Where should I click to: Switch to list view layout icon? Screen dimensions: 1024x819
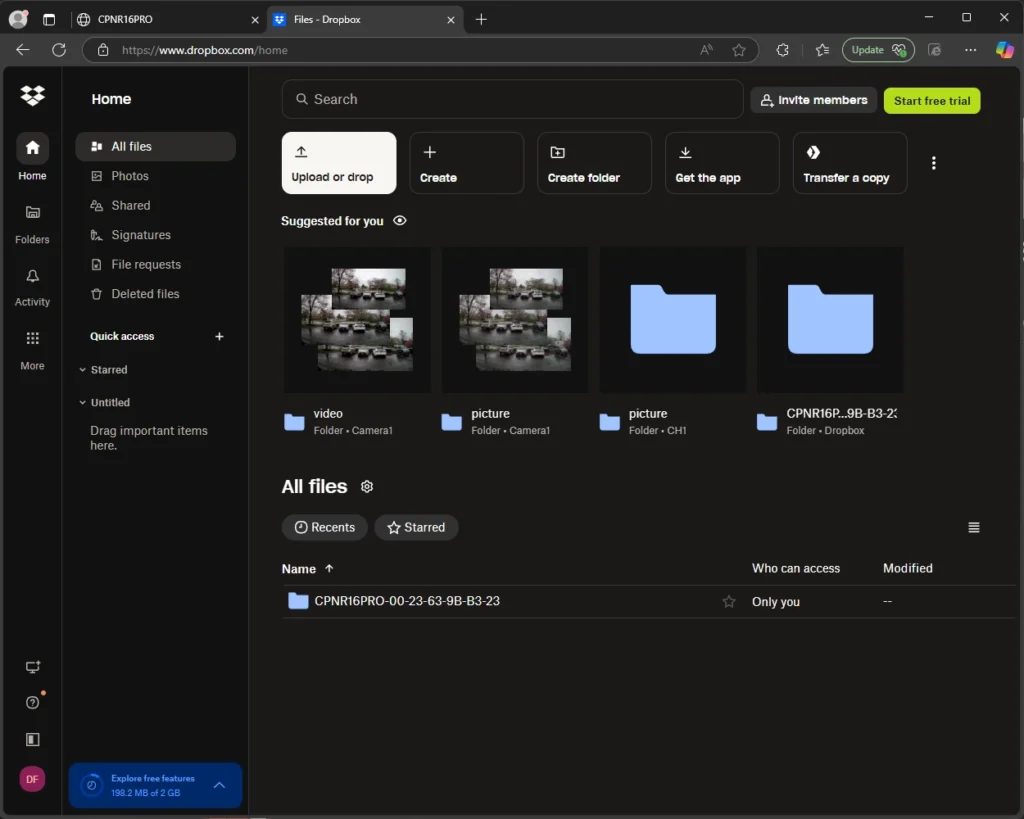click(973, 527)
